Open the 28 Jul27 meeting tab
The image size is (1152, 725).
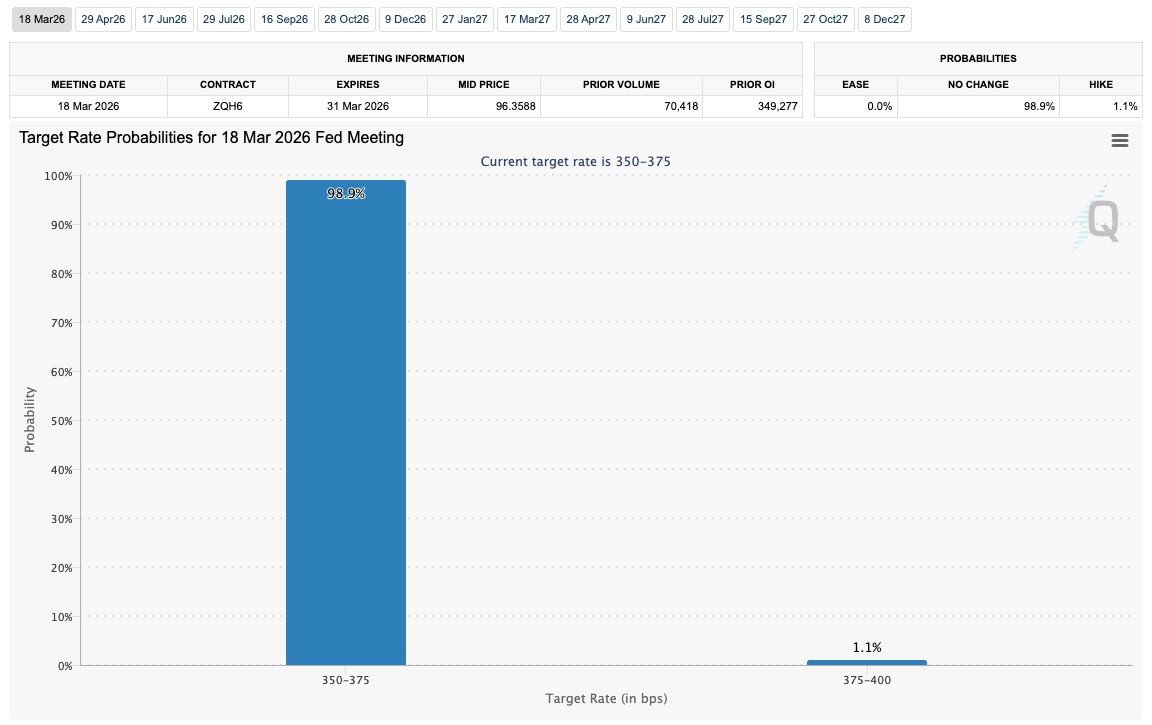(x=703, y=19)
